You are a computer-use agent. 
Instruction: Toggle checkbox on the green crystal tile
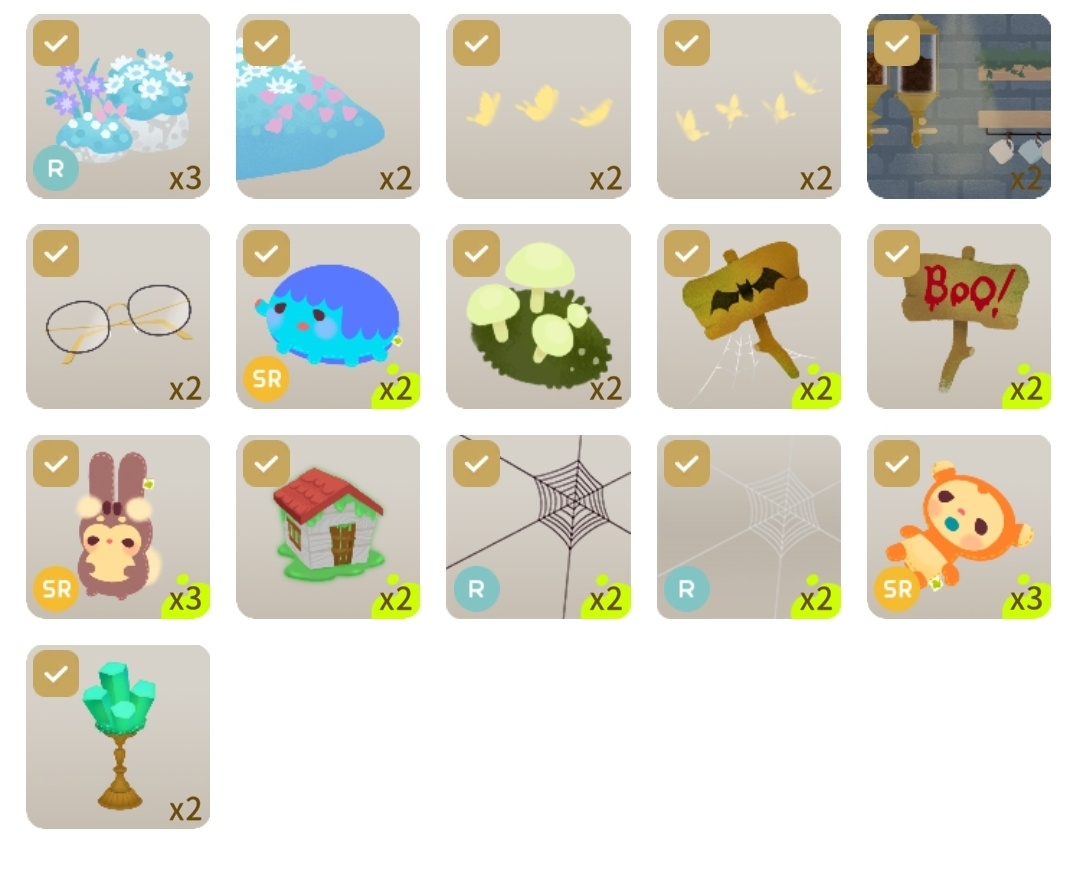tap(56, 673)
